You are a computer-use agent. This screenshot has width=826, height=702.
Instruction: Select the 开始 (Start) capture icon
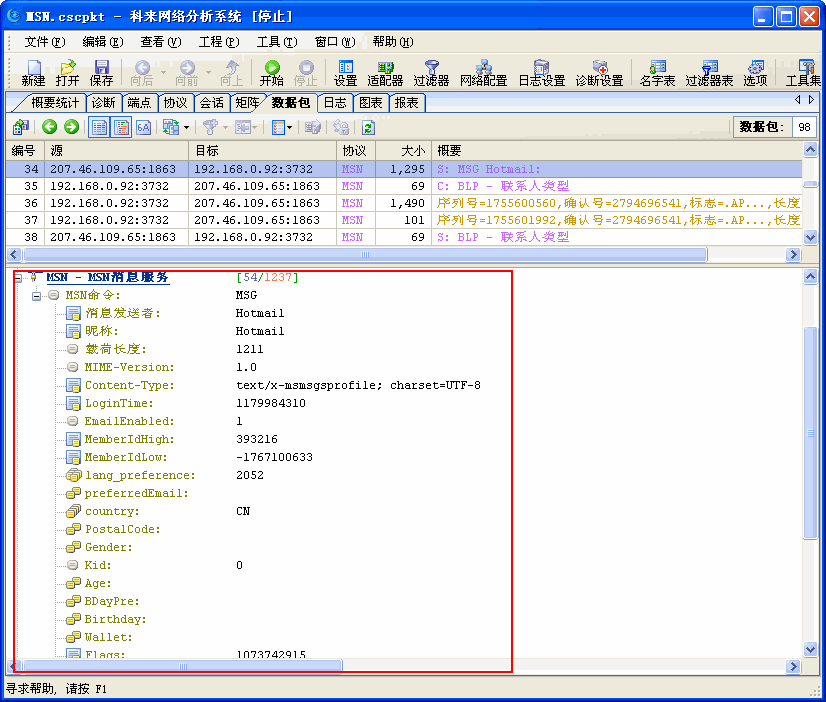[x=273, y=73]
